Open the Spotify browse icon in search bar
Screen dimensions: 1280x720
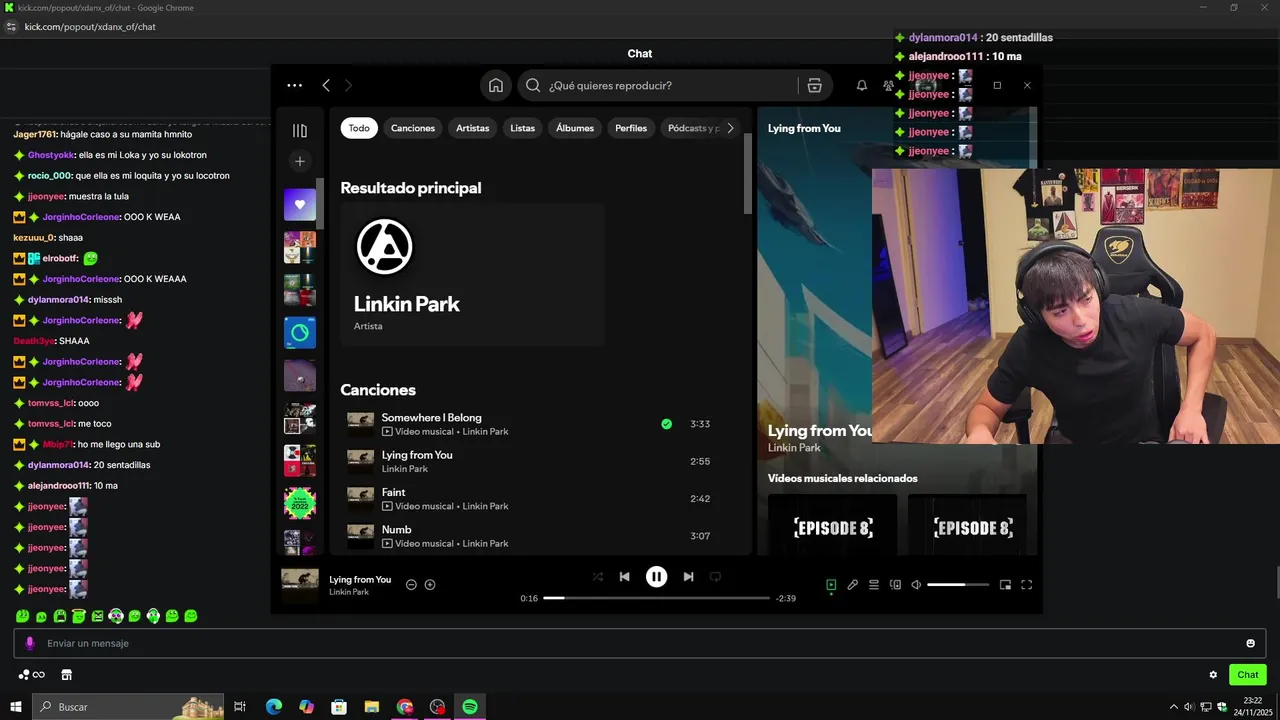[814, 85]
